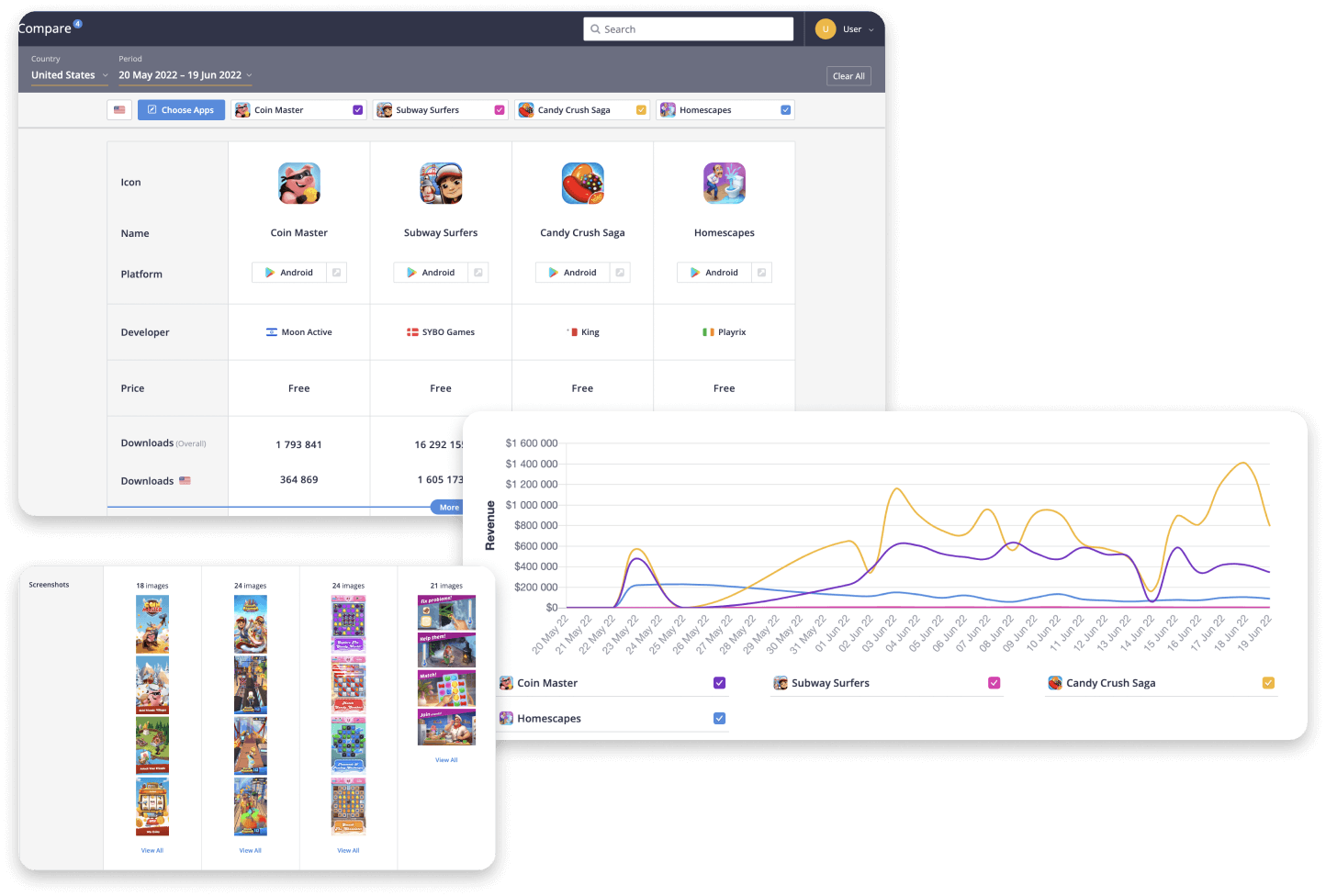The width and height of the screenshot is (1326, 896).
Task: Open first Subway Surfers screenshot thumbnail
Action: coord(251,624)
